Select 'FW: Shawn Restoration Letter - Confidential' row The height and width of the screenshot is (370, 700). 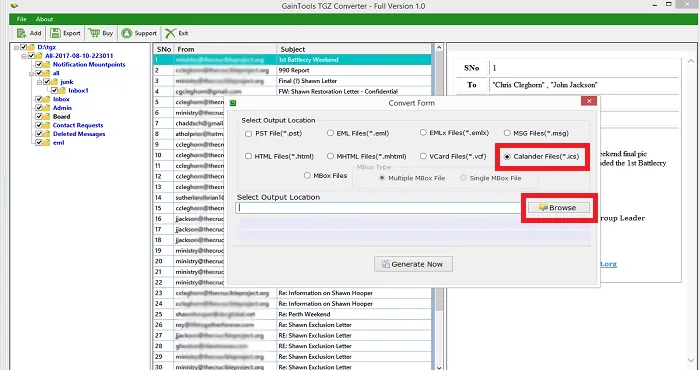pyautogui.click(x=293, y=91)
